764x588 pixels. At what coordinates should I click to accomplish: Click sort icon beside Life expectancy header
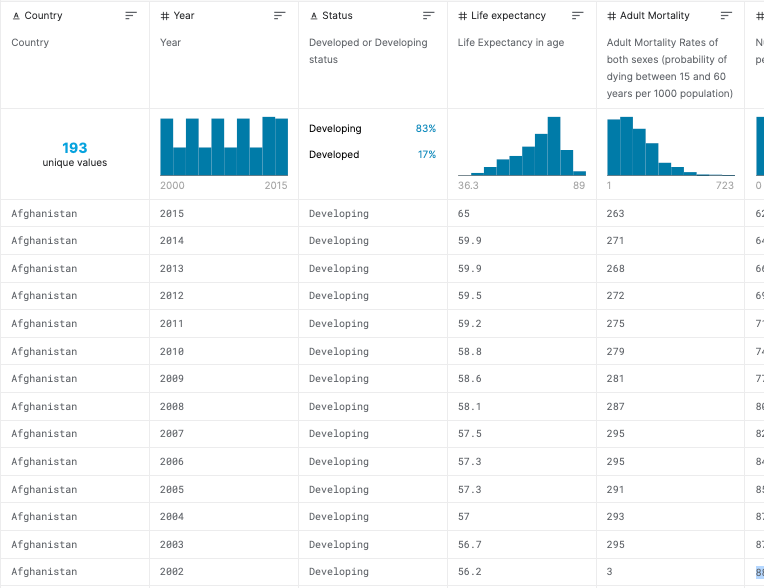coord(578,16)
